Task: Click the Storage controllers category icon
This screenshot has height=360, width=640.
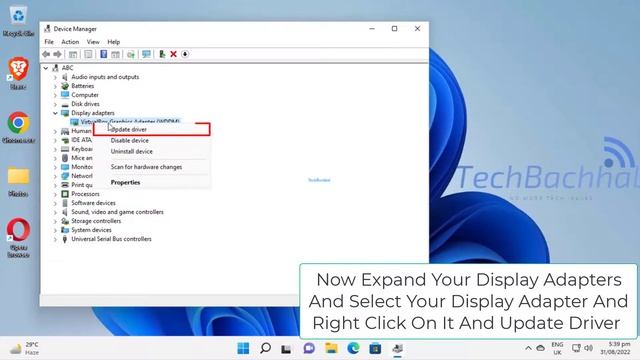Action: (64, 221)
